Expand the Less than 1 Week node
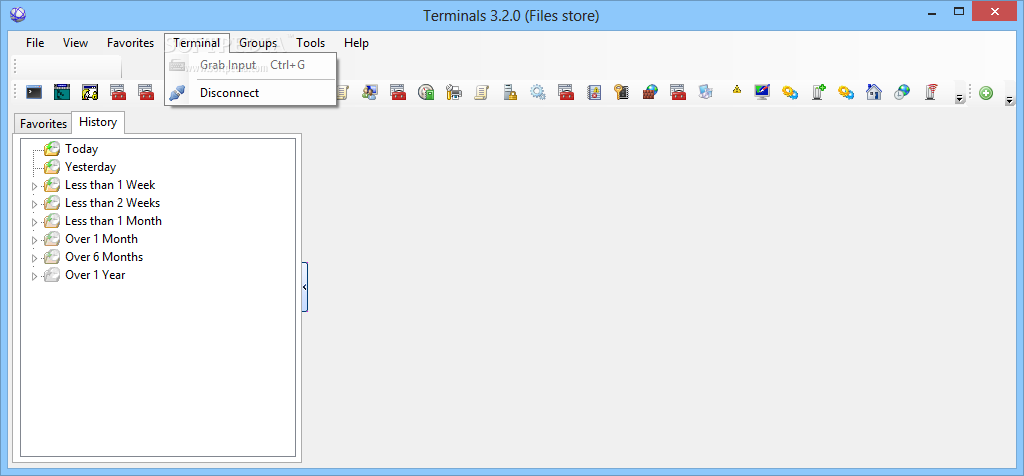 tap(35, 187)
